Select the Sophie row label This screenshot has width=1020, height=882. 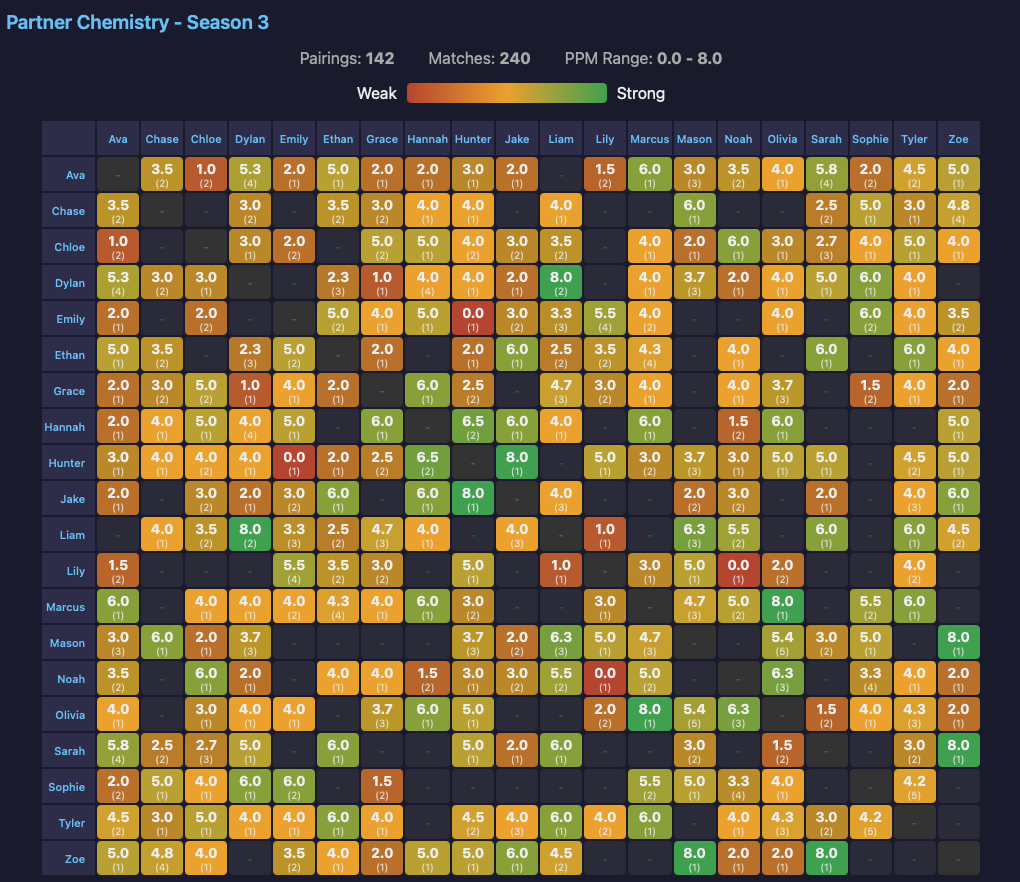click(x=69, y=787)
